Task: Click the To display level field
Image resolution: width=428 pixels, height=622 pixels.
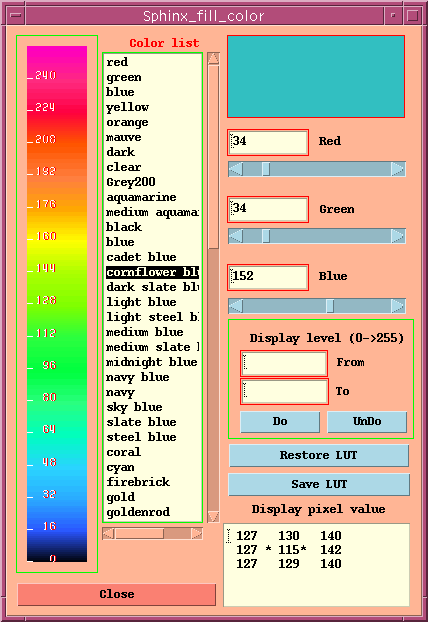Action: (x=284, y=392)
